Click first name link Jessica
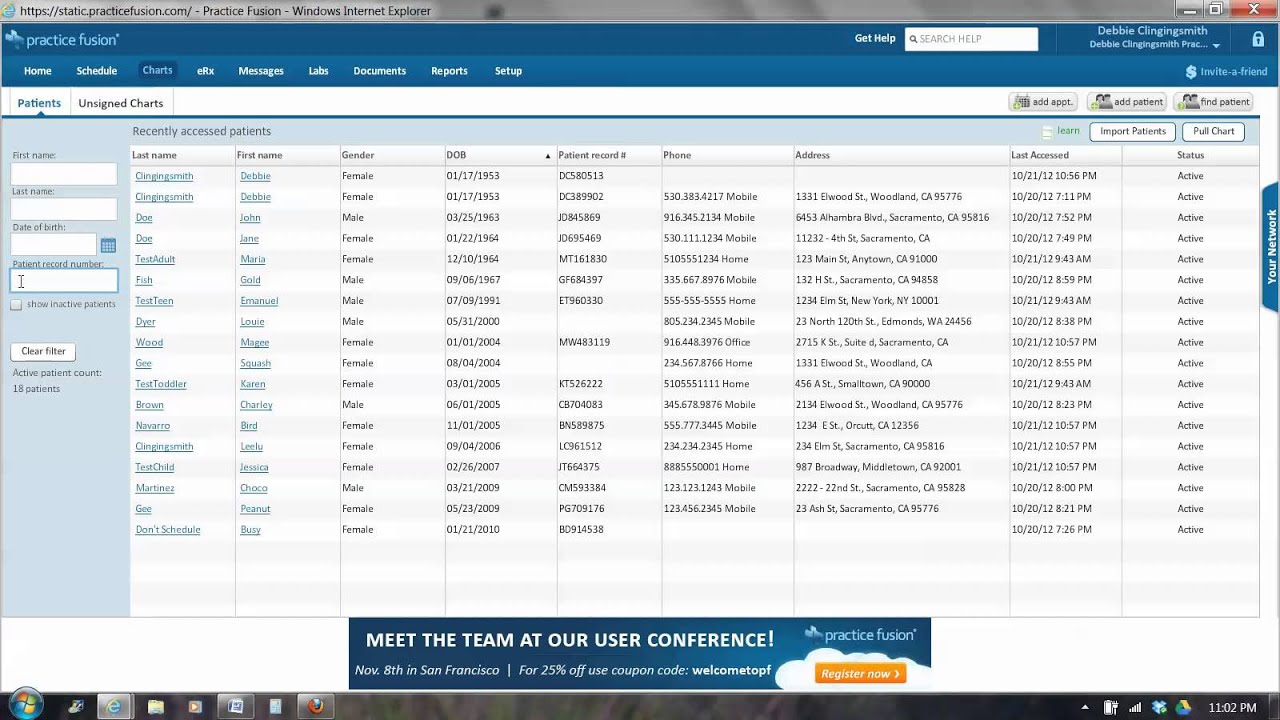This screenshot has height=720, width=1280. (254, 467)
